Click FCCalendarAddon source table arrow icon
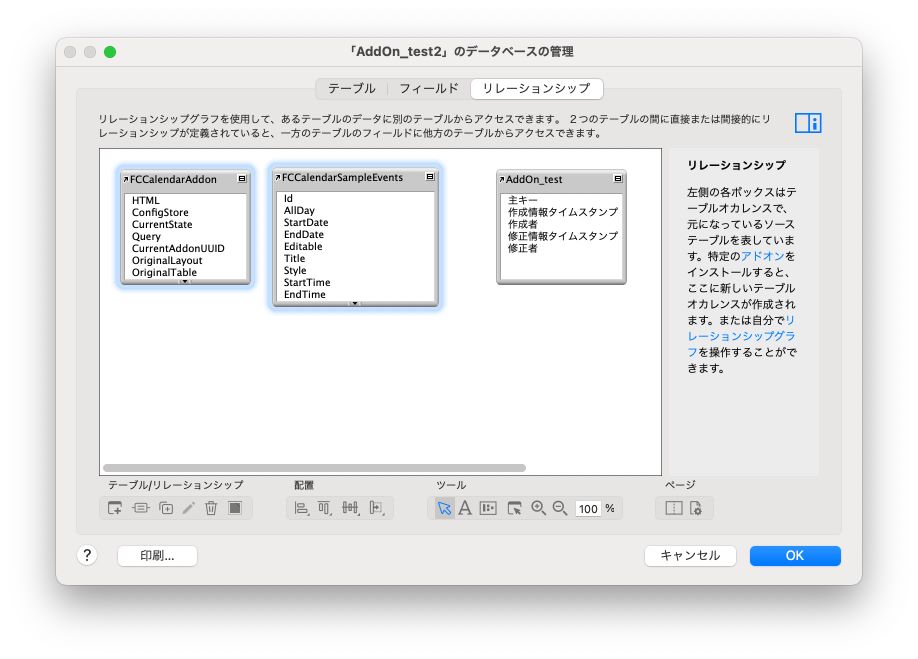Screen dimensions: 918x659 pyautogui.click(x=126, y=179)
